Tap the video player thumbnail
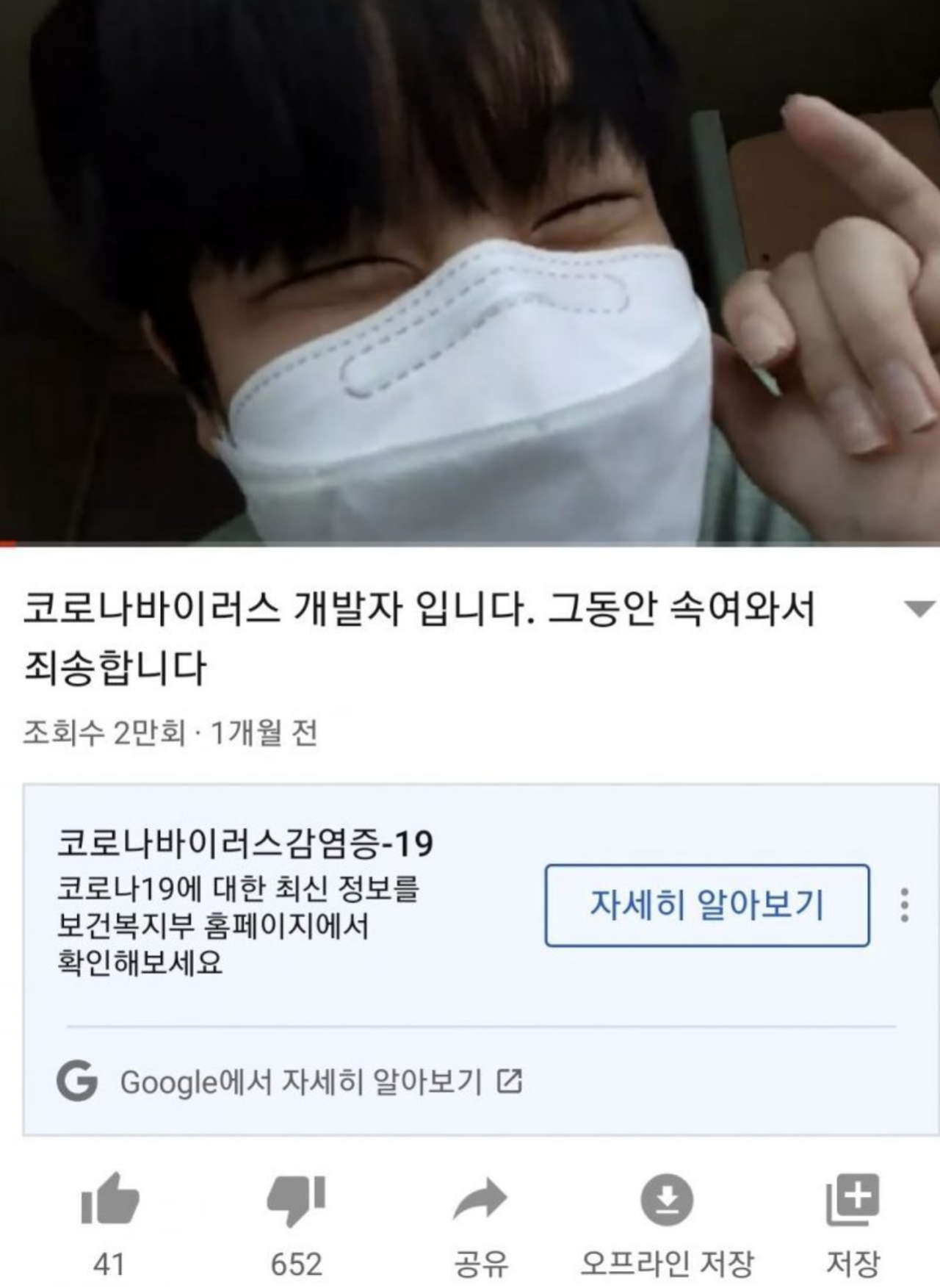The image size is (940, 1288). [x=470, y=272]
